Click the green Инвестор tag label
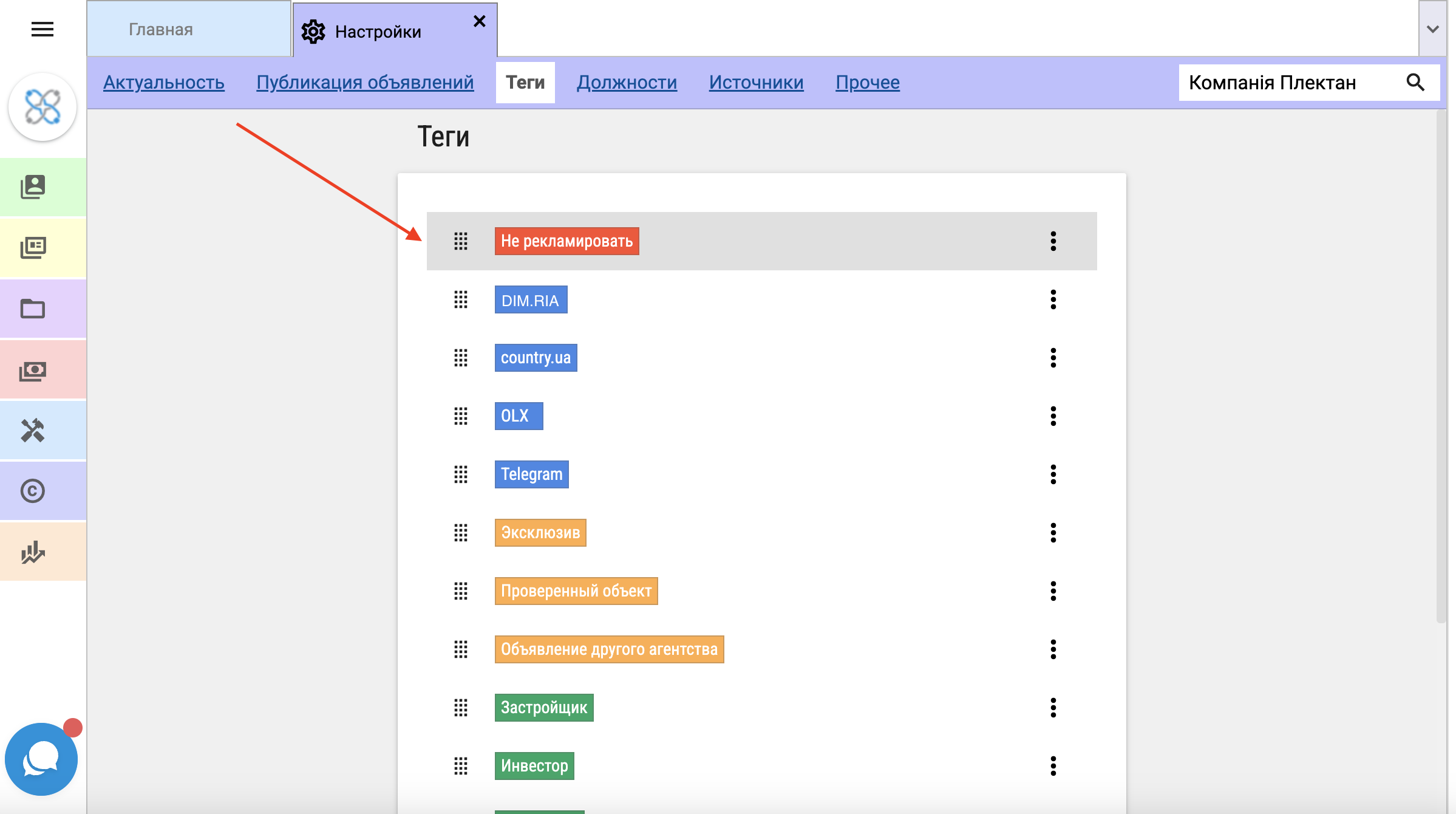The image size is (1456, 814). (x=534, y=766)
